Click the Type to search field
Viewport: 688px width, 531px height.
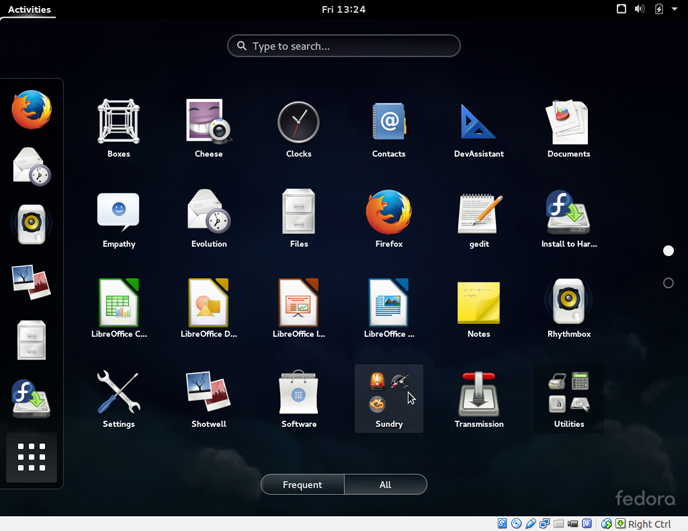[x=344, y=46]
